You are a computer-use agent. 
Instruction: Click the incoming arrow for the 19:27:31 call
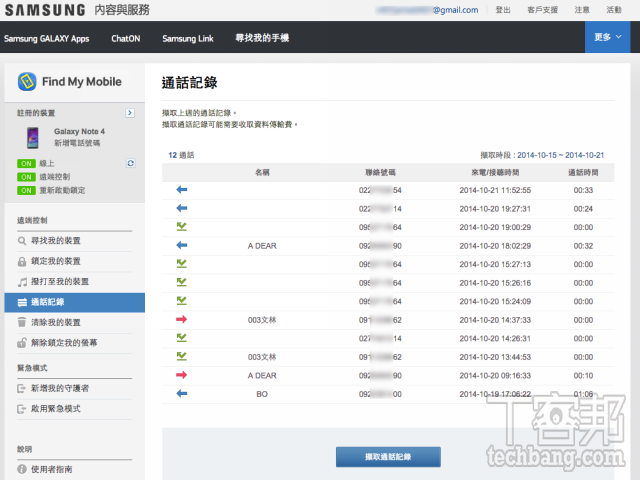(x=182, y=208)
